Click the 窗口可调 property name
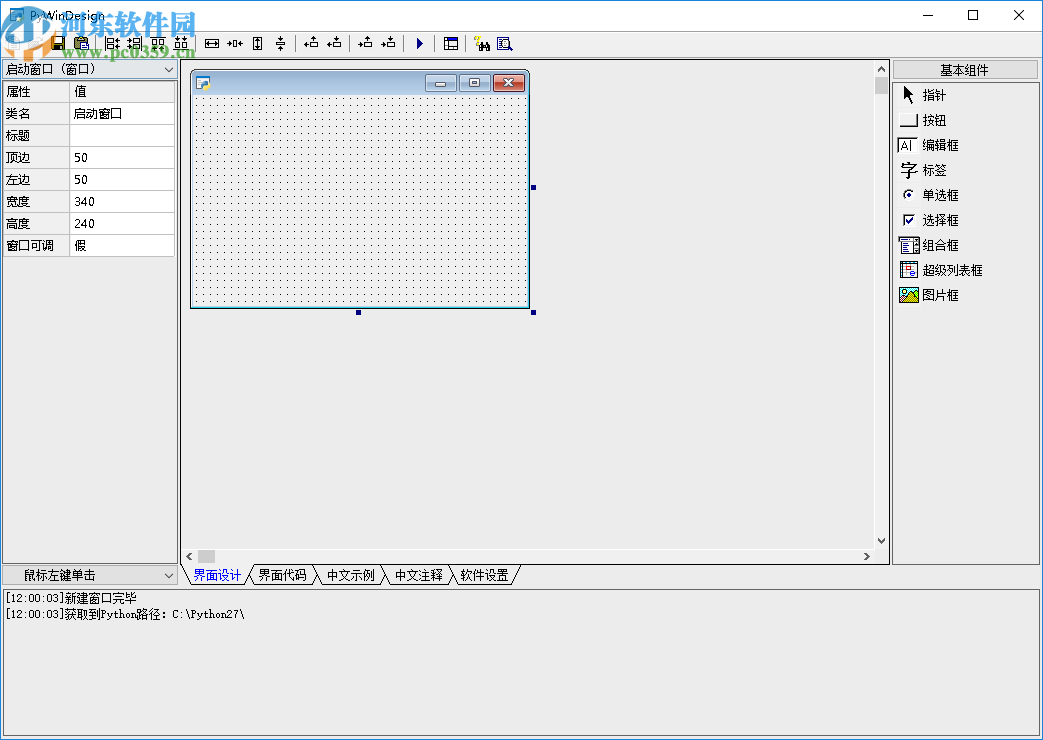Viewport: 1043px width, 740px height. (37, 246)
